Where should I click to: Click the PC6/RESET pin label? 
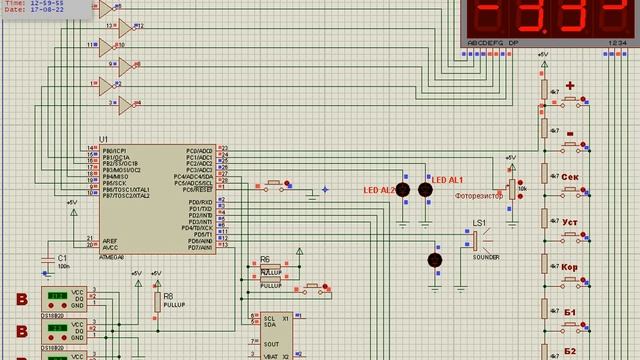(198, 190)
